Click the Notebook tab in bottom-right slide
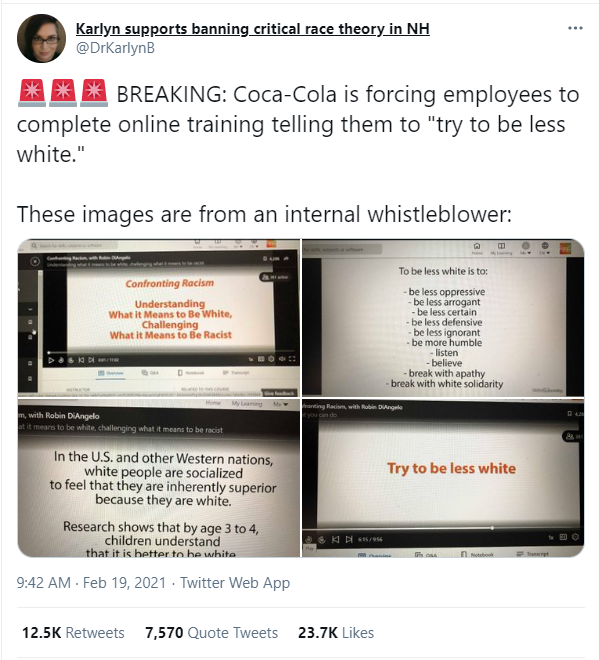Screen dimensions: 599x660 [x=477, y=554]
